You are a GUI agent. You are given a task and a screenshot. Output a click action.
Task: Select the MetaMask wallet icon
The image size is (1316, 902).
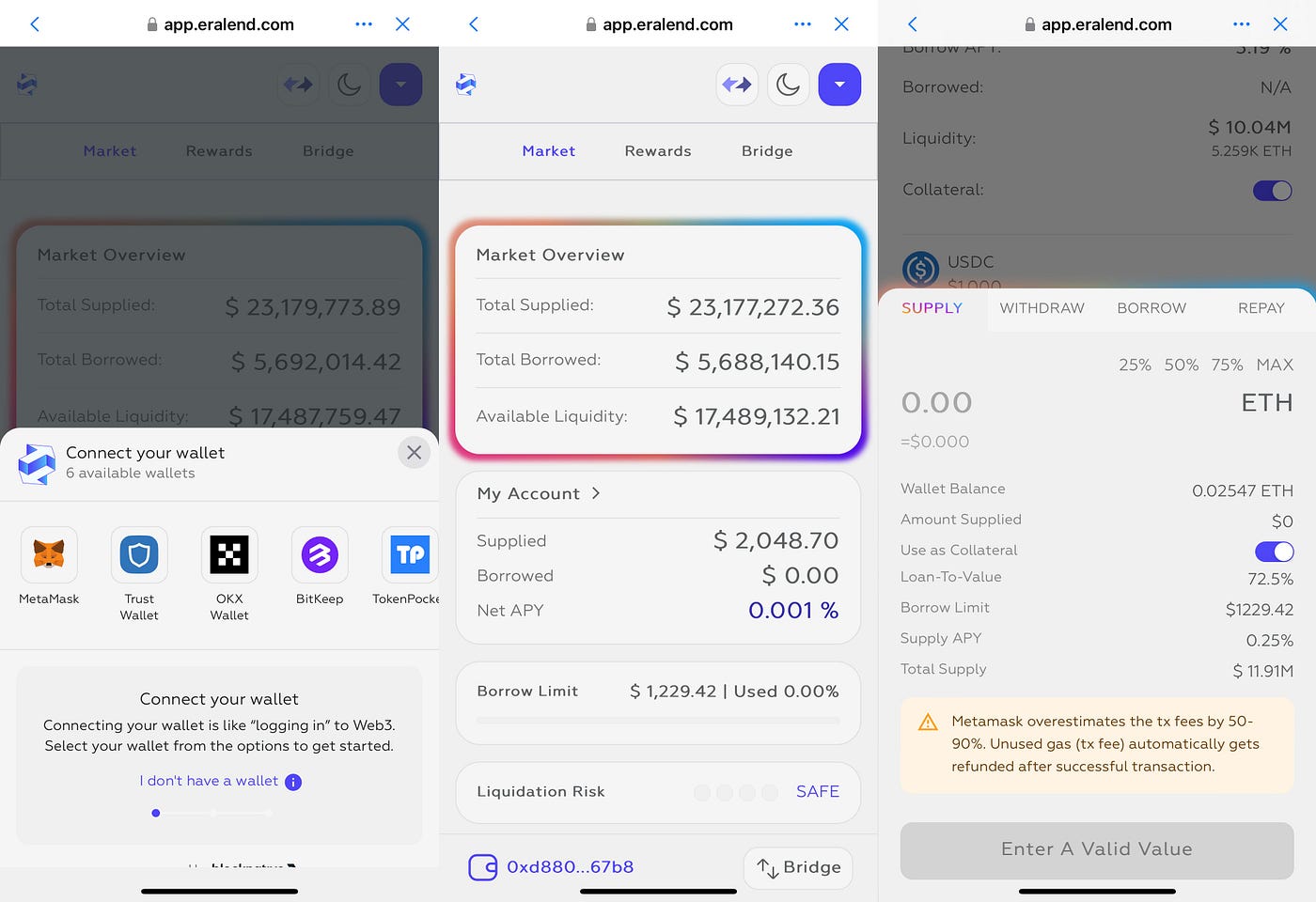(48, 554)
